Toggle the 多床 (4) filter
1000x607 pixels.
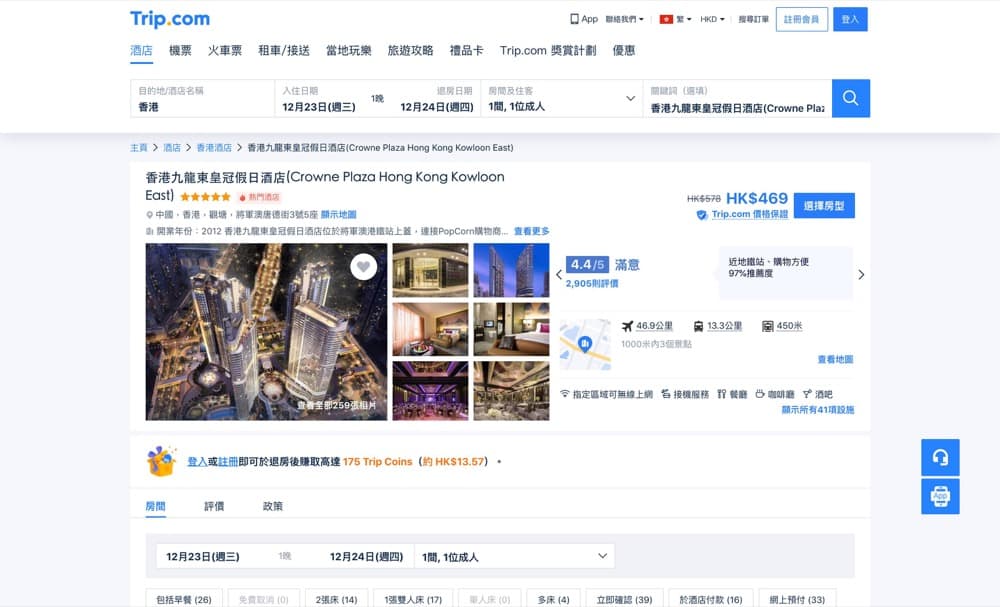(553, 599)
